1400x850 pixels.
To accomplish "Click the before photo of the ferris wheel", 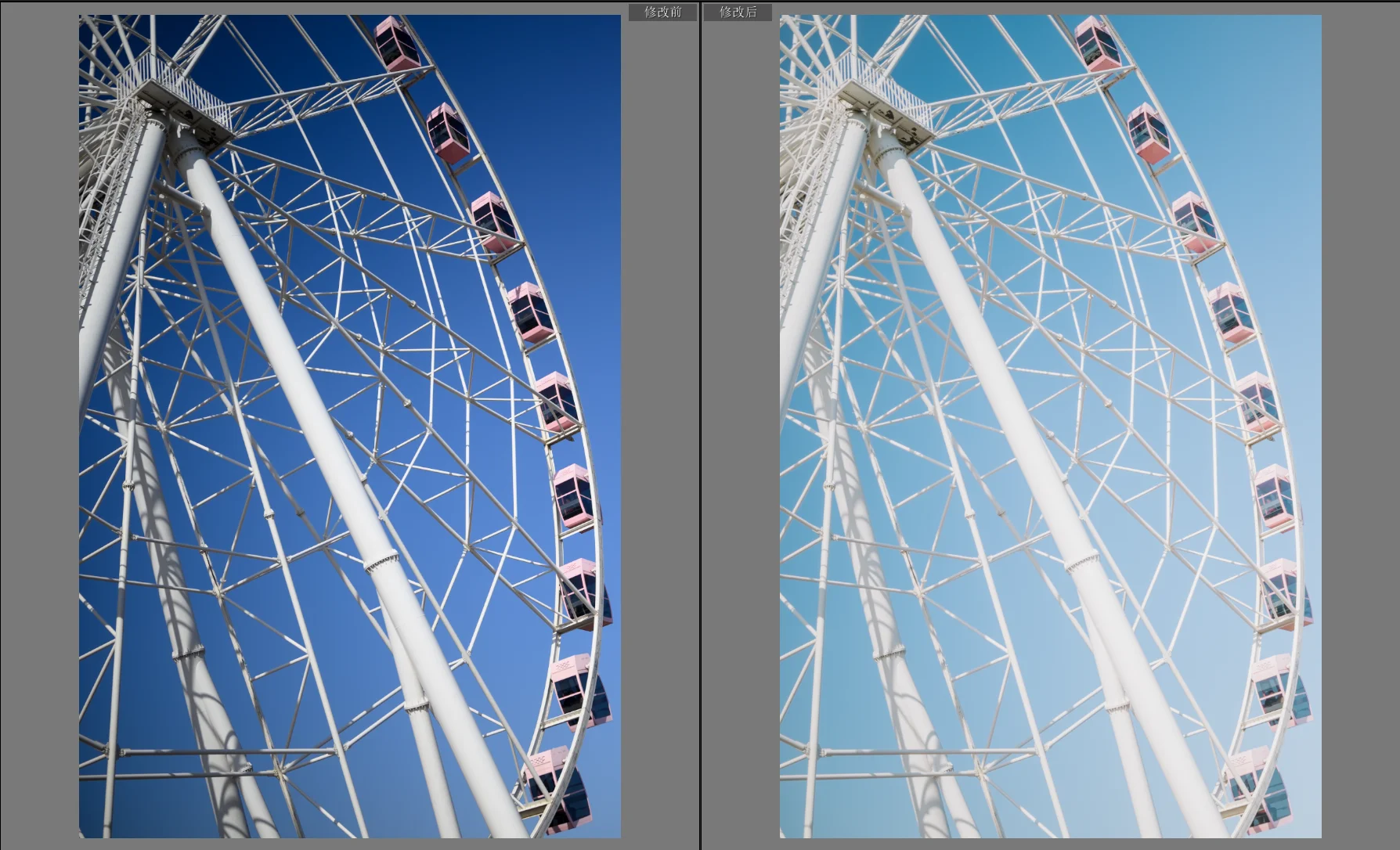I will (x=350, y=427).
